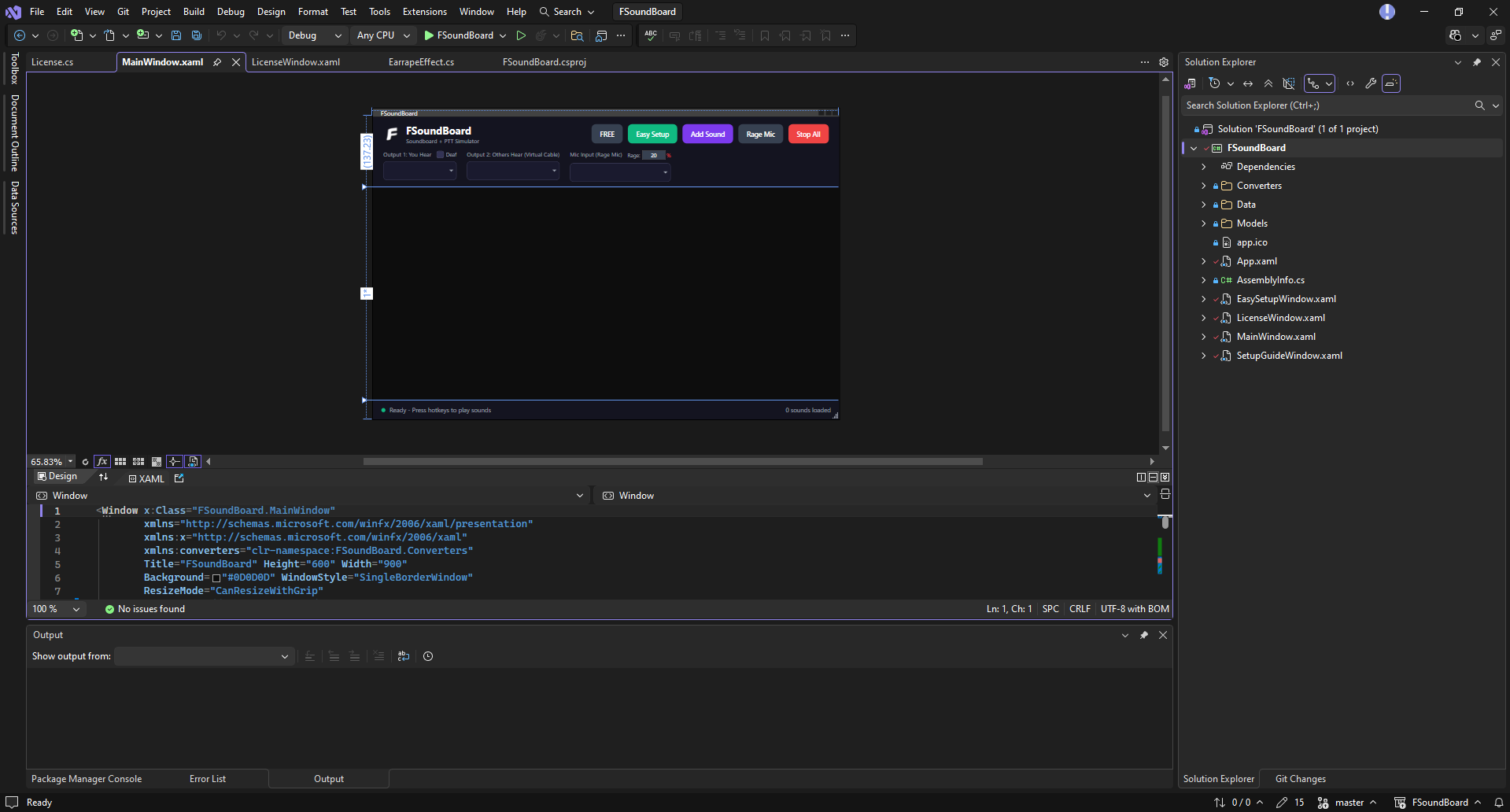Pin the Output window
Image resolution: width=1510 pixels, height=812 pixels.
[1144, 635]
